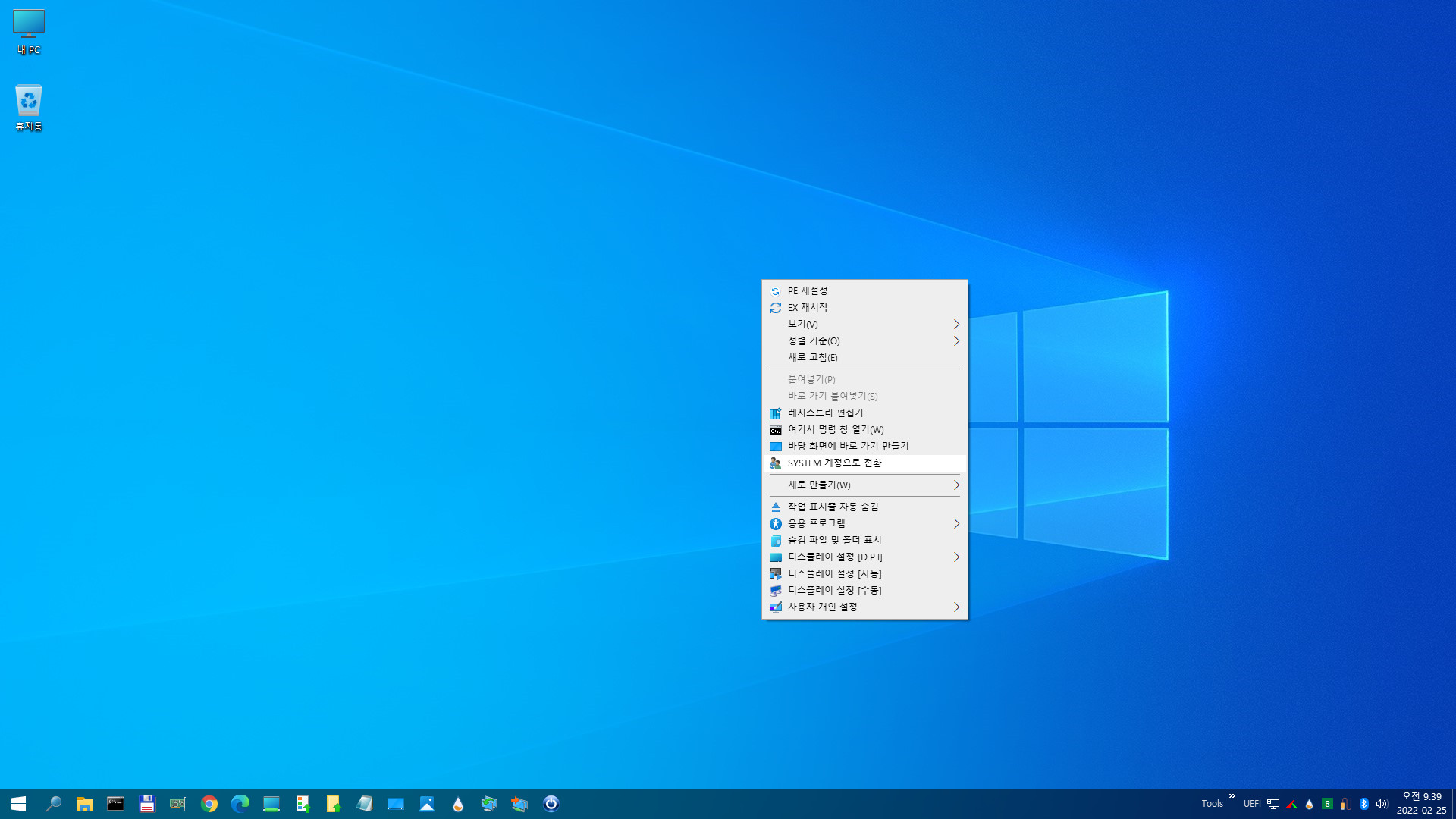Launch Google Chrome from the taskbar
The image size is (1456, 819).
click(x=209, y=804)
